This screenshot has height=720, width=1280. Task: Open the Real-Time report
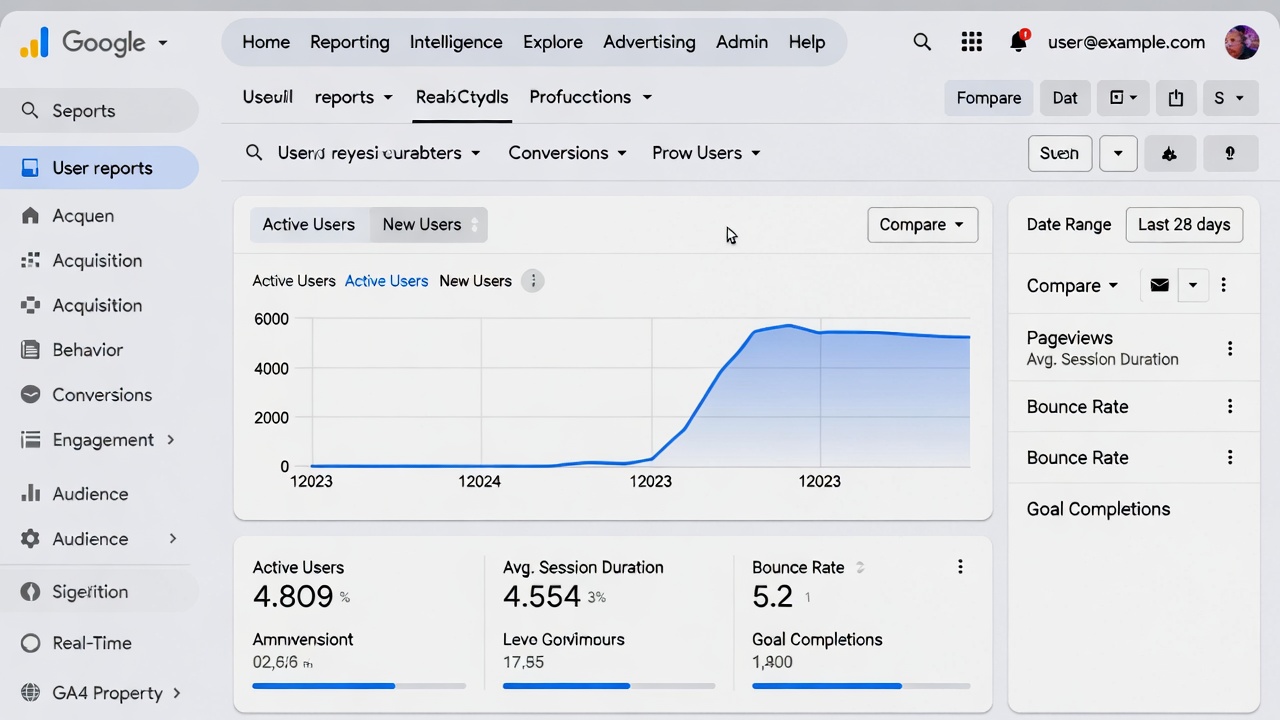coord(91,642)
